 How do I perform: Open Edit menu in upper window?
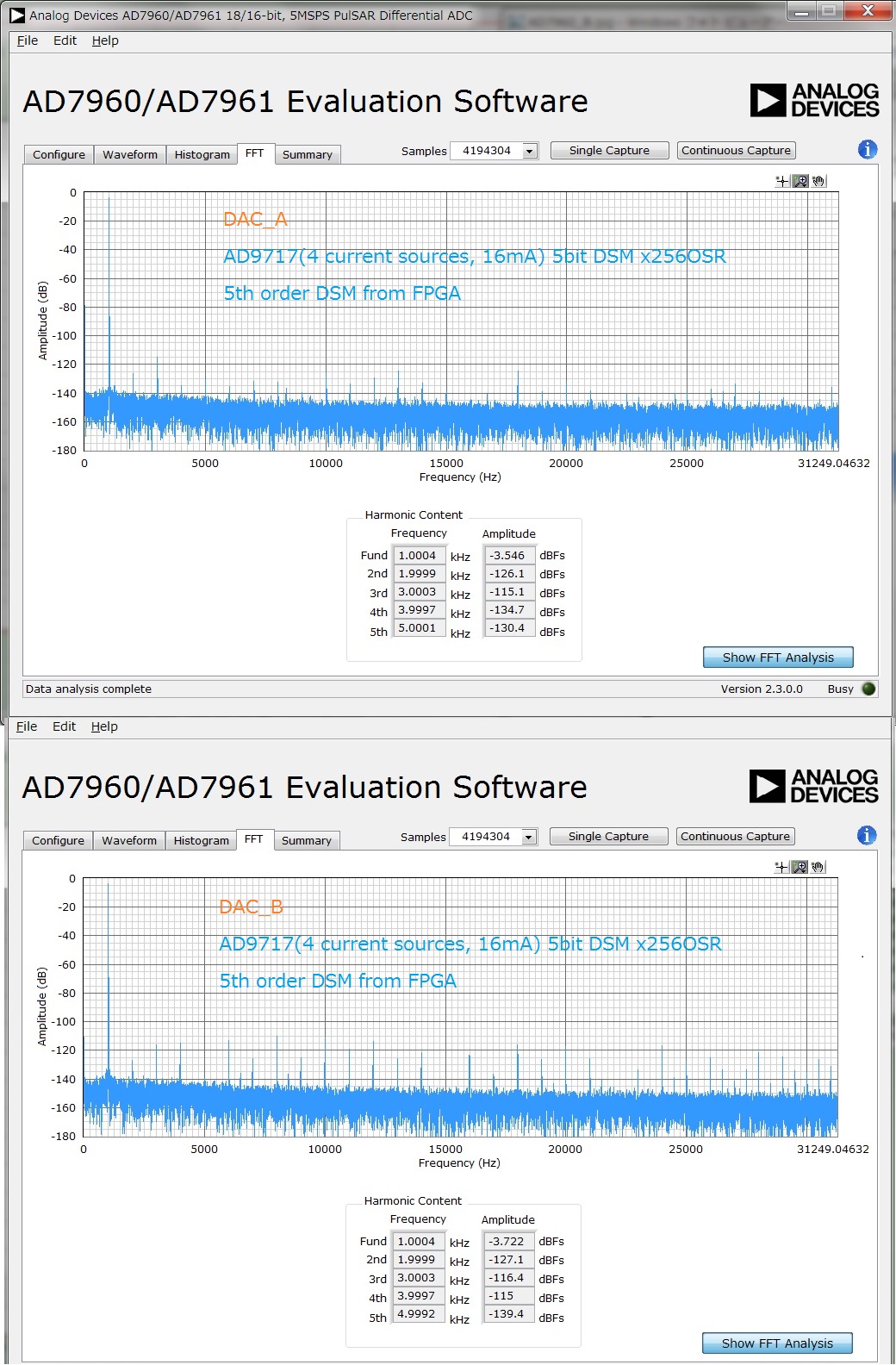(65, 41)
